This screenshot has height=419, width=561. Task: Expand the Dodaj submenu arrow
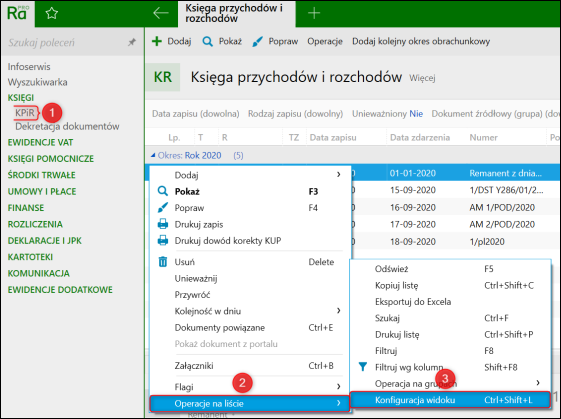click(x=338, y=175)
